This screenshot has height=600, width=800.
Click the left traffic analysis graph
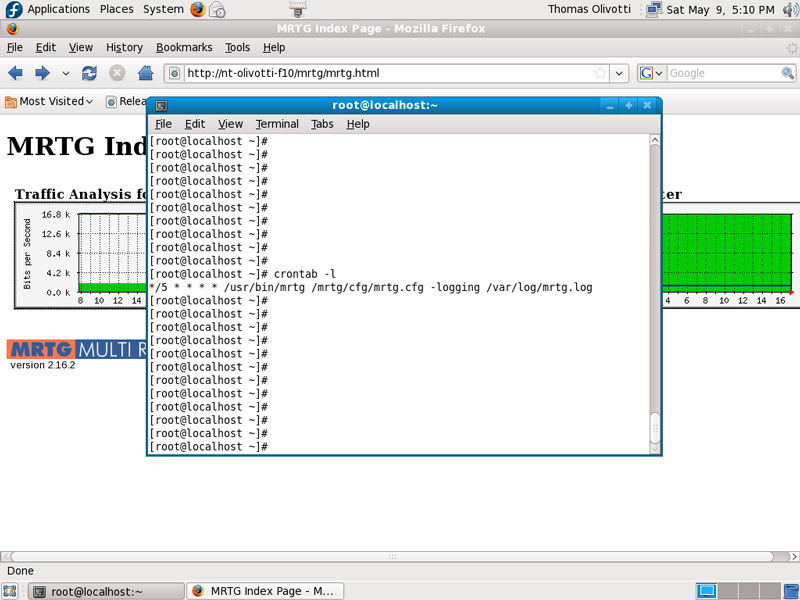[x=81, y=255]
